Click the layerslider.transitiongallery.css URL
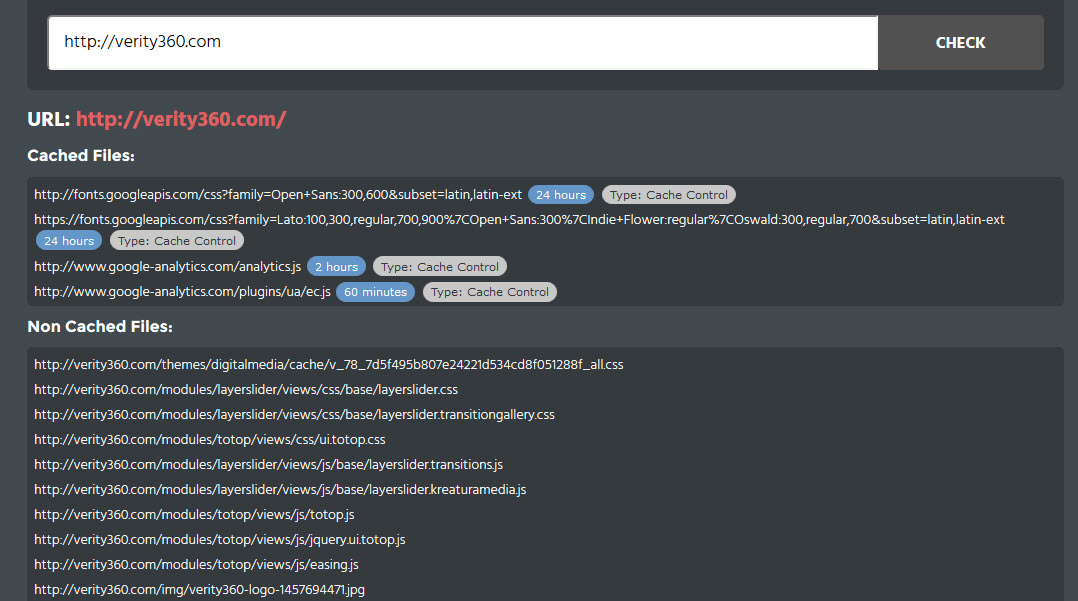The image size is (1078, 601). (x=294, y=415)
